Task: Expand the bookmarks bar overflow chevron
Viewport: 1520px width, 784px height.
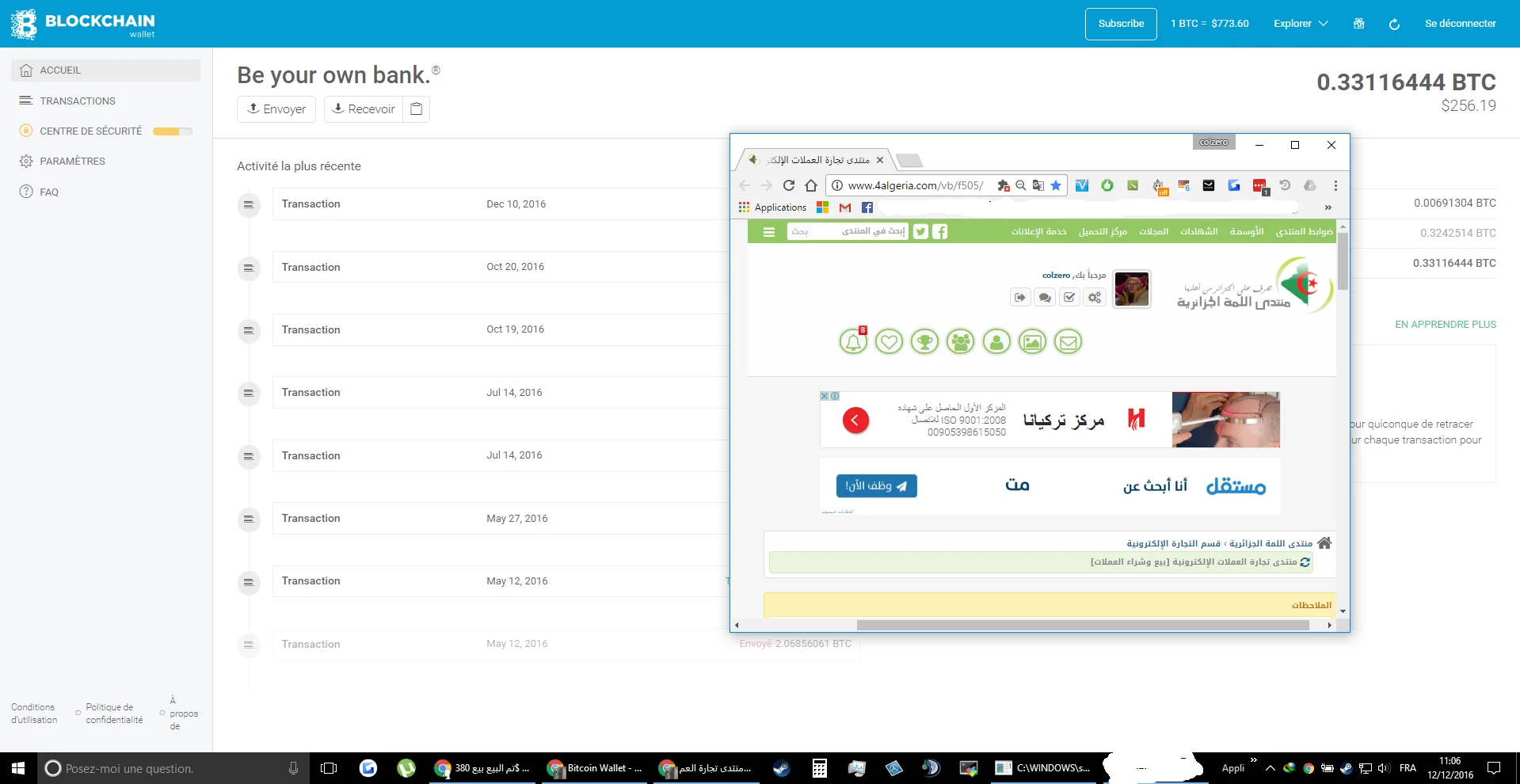Action: coord(1328,207)
